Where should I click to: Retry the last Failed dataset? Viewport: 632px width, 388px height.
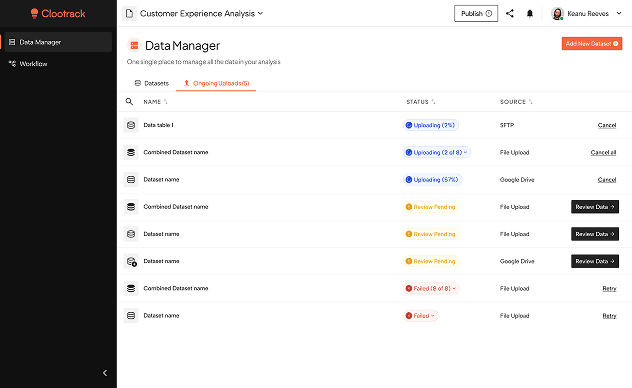tap(609, 315)
